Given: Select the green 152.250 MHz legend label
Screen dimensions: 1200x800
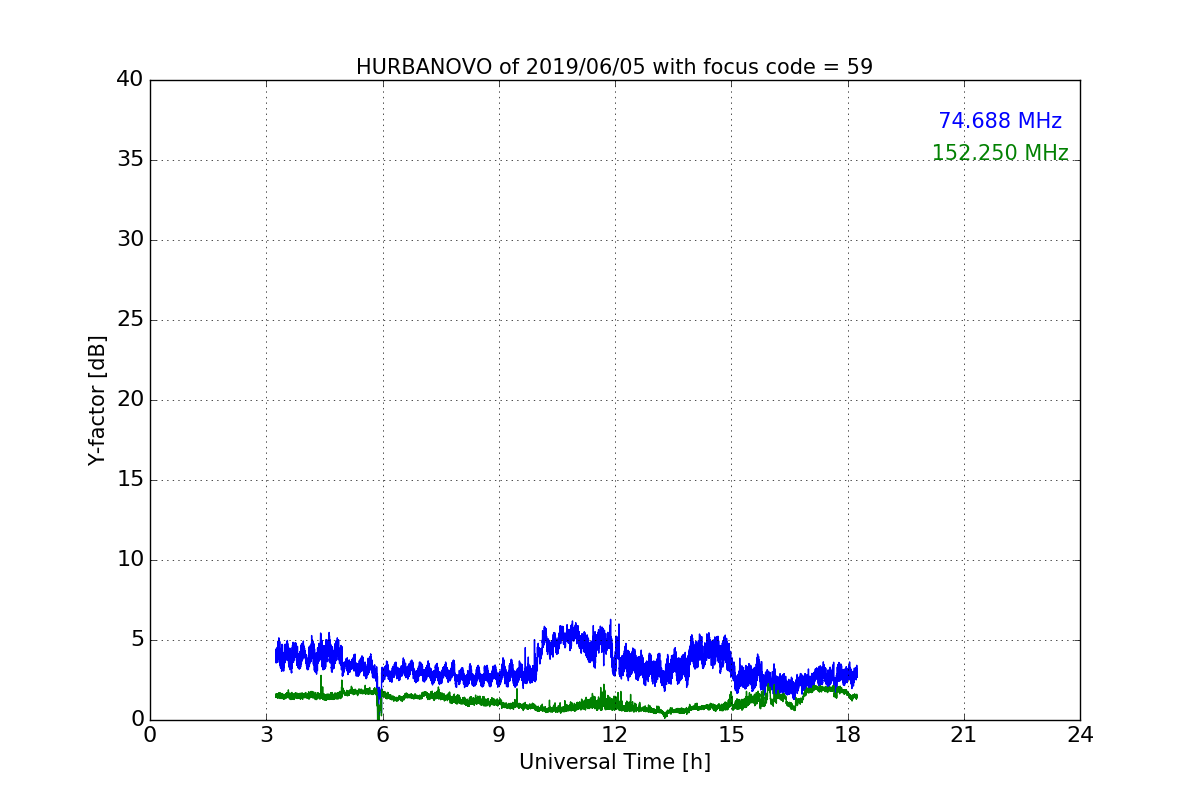Looking at the screenshot, I should coord(1000,153).
